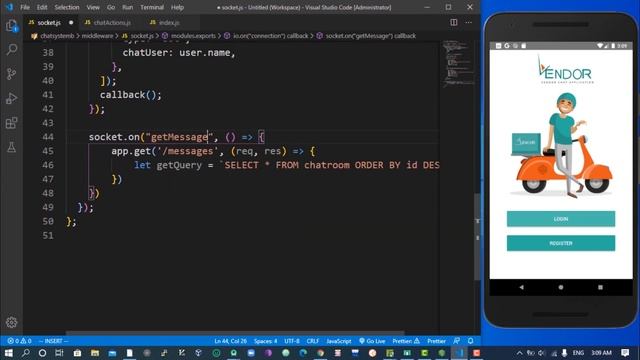Open the Explorer view in activity bar
Screen dimensions: 640x360
11,26
